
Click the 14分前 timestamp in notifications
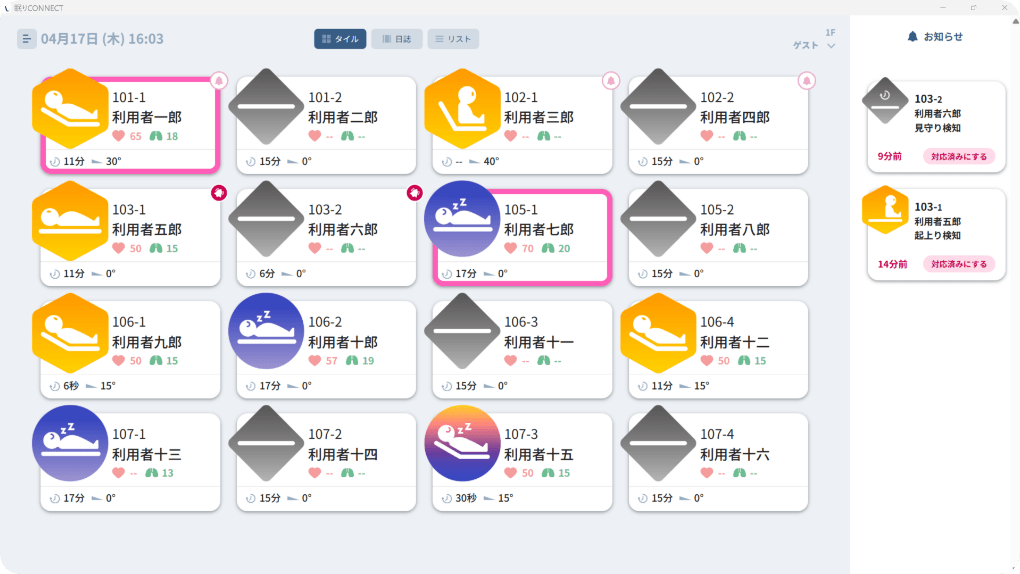point(892,264)
